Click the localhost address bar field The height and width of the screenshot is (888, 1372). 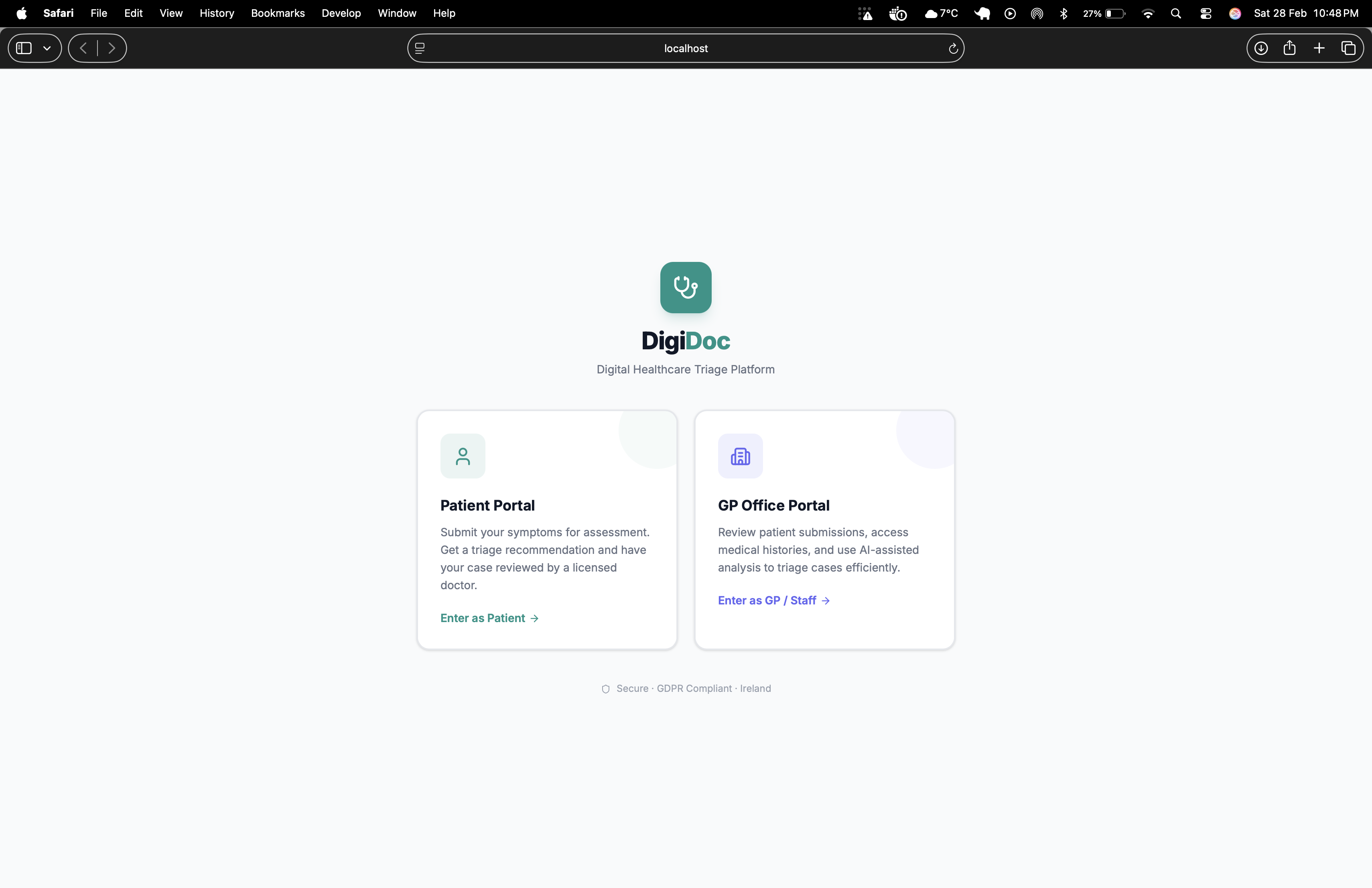[686, 49]
